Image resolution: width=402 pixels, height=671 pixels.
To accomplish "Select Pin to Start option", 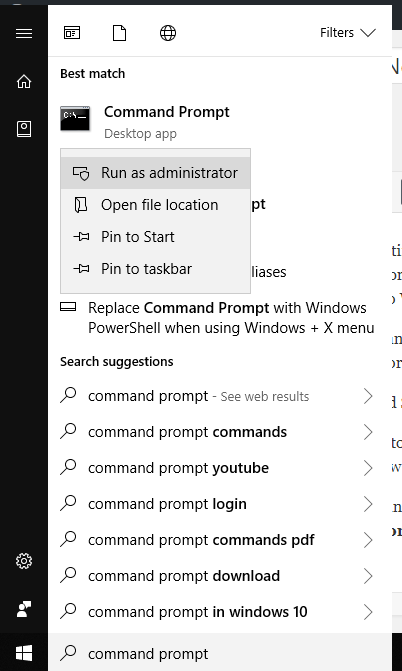I will coord(155,237).
